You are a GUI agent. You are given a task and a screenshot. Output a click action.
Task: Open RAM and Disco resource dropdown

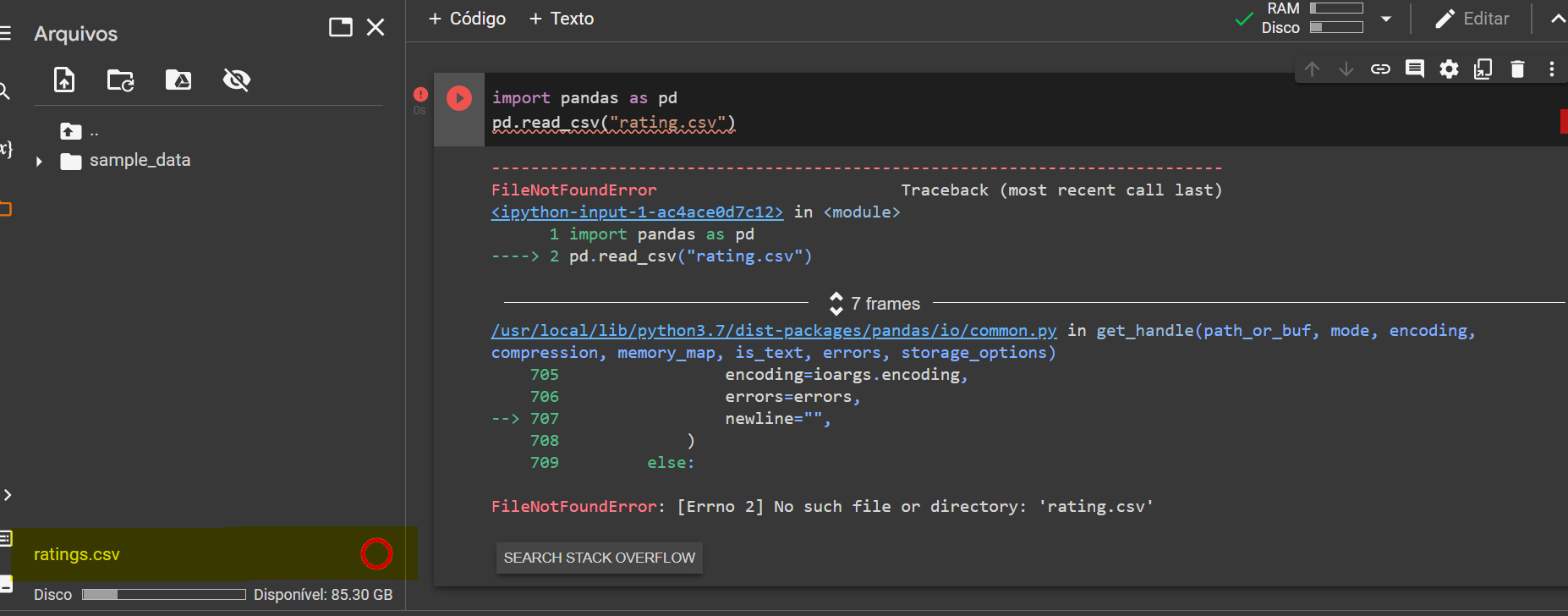tap(1386, 19)
